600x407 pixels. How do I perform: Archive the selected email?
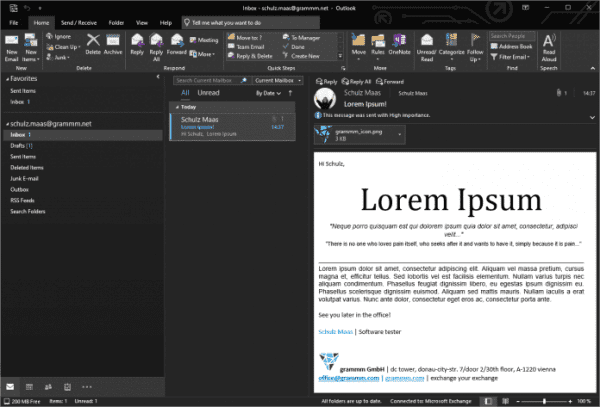(113, 44)
